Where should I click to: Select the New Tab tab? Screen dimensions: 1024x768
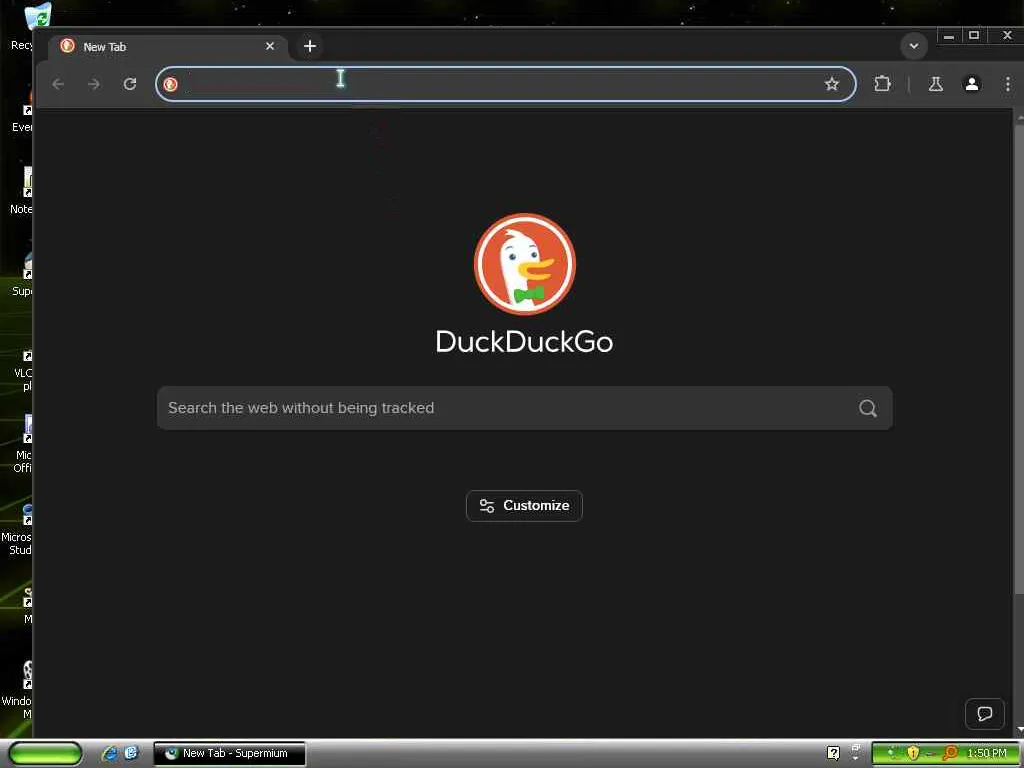[168, 46]
